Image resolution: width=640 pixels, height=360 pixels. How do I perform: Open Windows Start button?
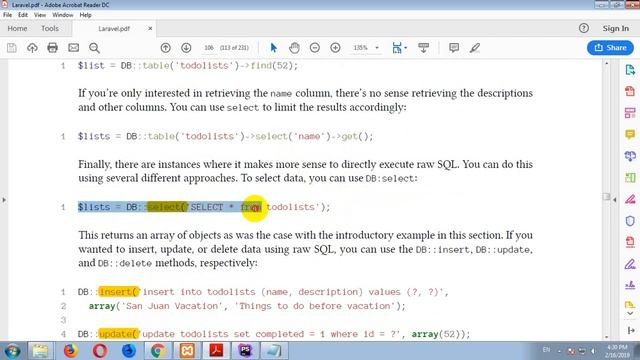pyautogui.click(x=12, y=351)
